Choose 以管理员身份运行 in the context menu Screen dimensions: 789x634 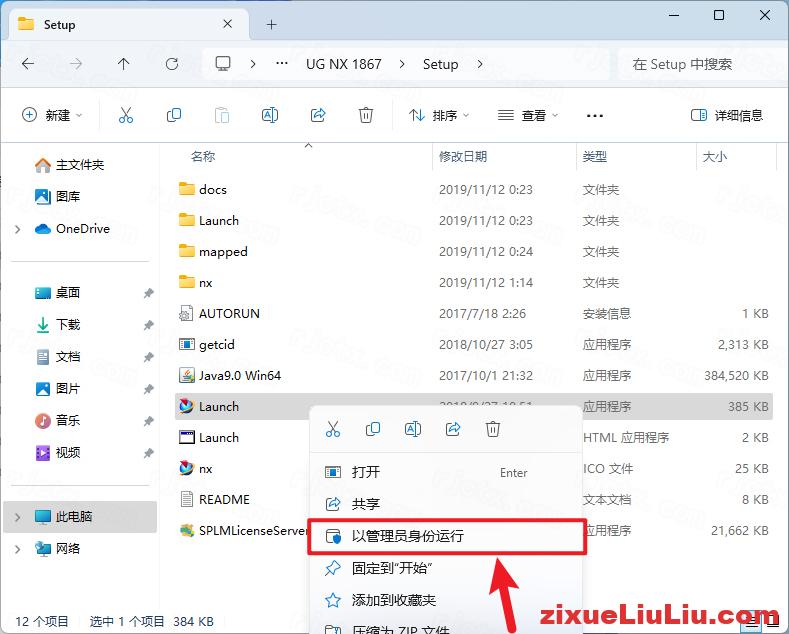tap(447, 536)
